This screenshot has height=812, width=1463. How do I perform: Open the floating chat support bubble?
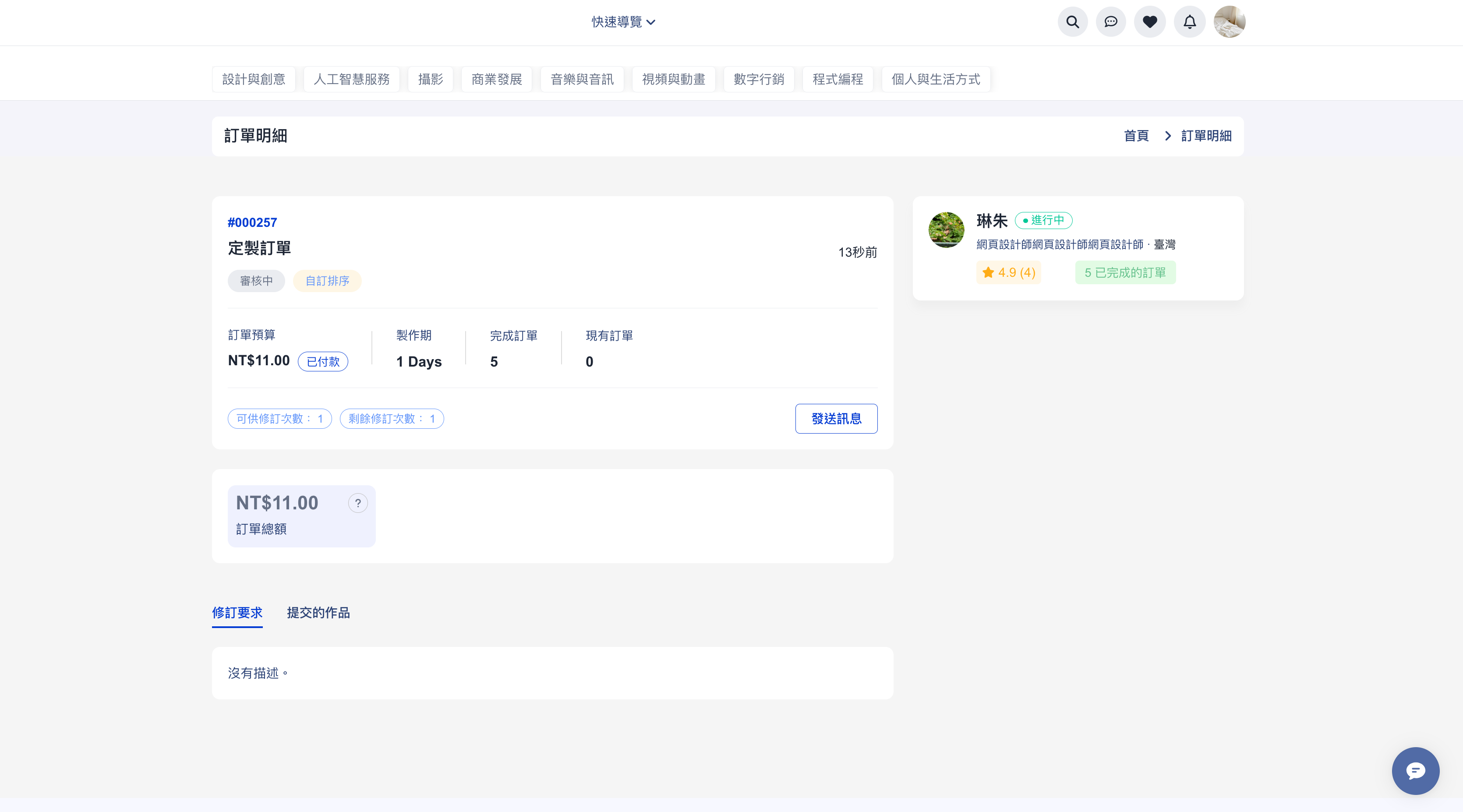coord(1415,770)
